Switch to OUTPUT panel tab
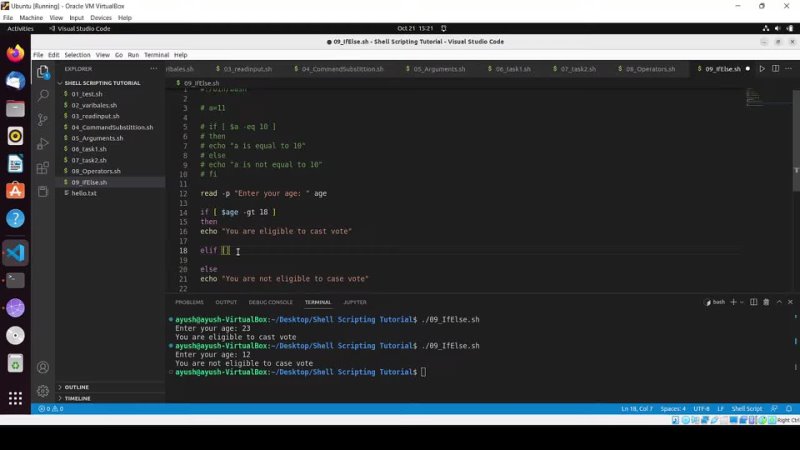This screenshot has width=800, height=450. [226, 302]
